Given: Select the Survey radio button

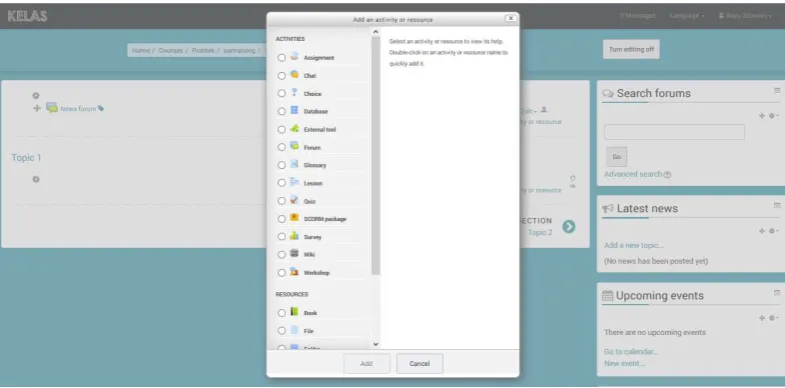Looking at the screenshot, I should [281, 237].
